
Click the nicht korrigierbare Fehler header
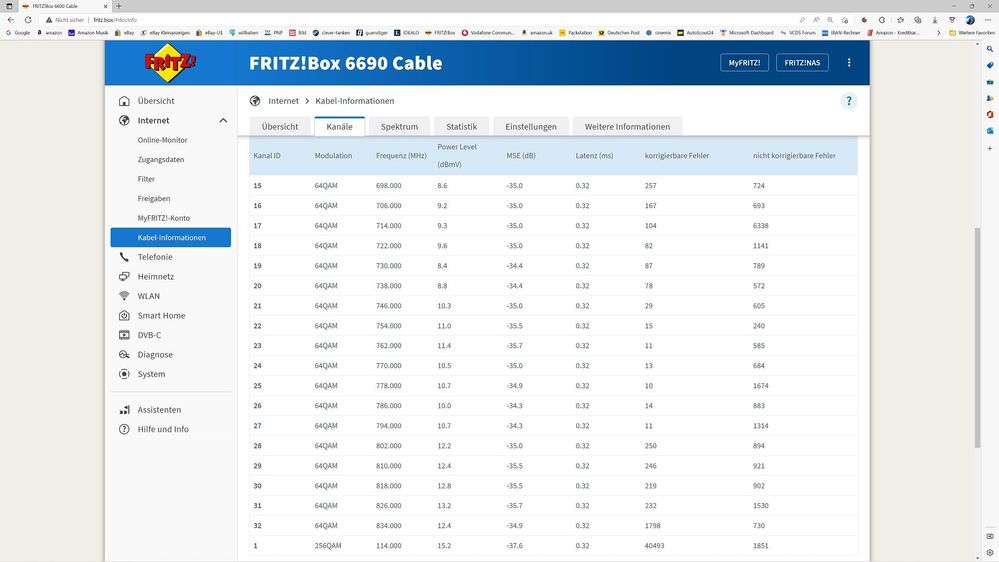pos(794,155)
